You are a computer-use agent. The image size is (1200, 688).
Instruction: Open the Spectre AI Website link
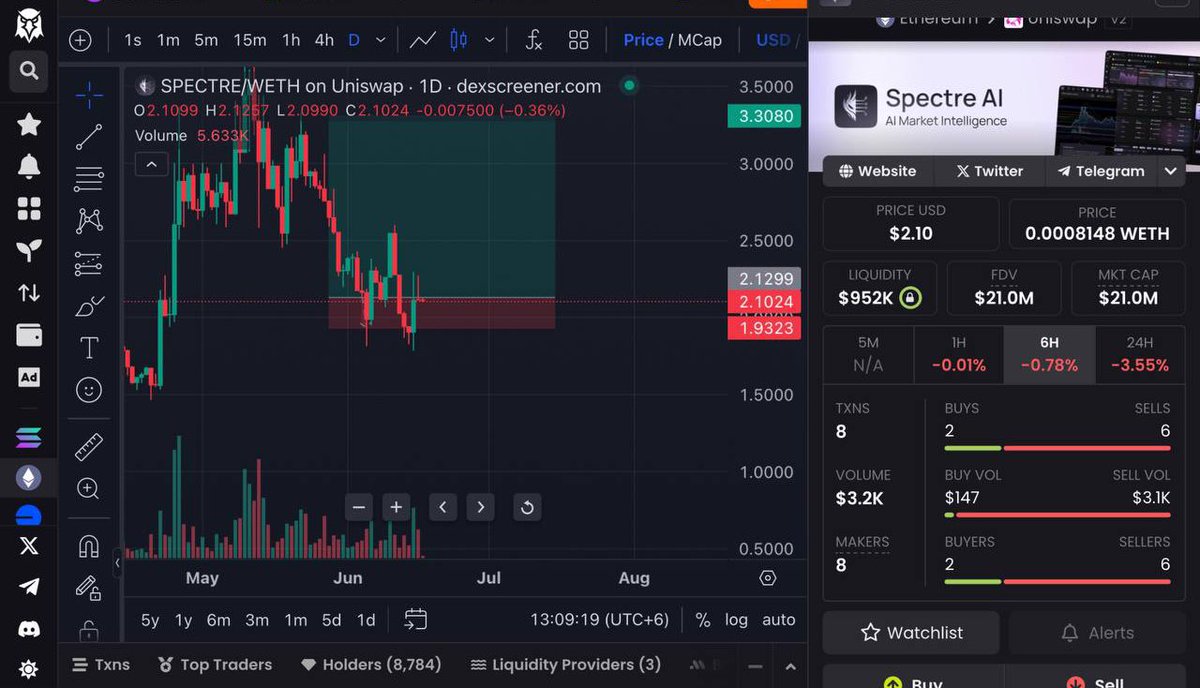tap(878, 171)
